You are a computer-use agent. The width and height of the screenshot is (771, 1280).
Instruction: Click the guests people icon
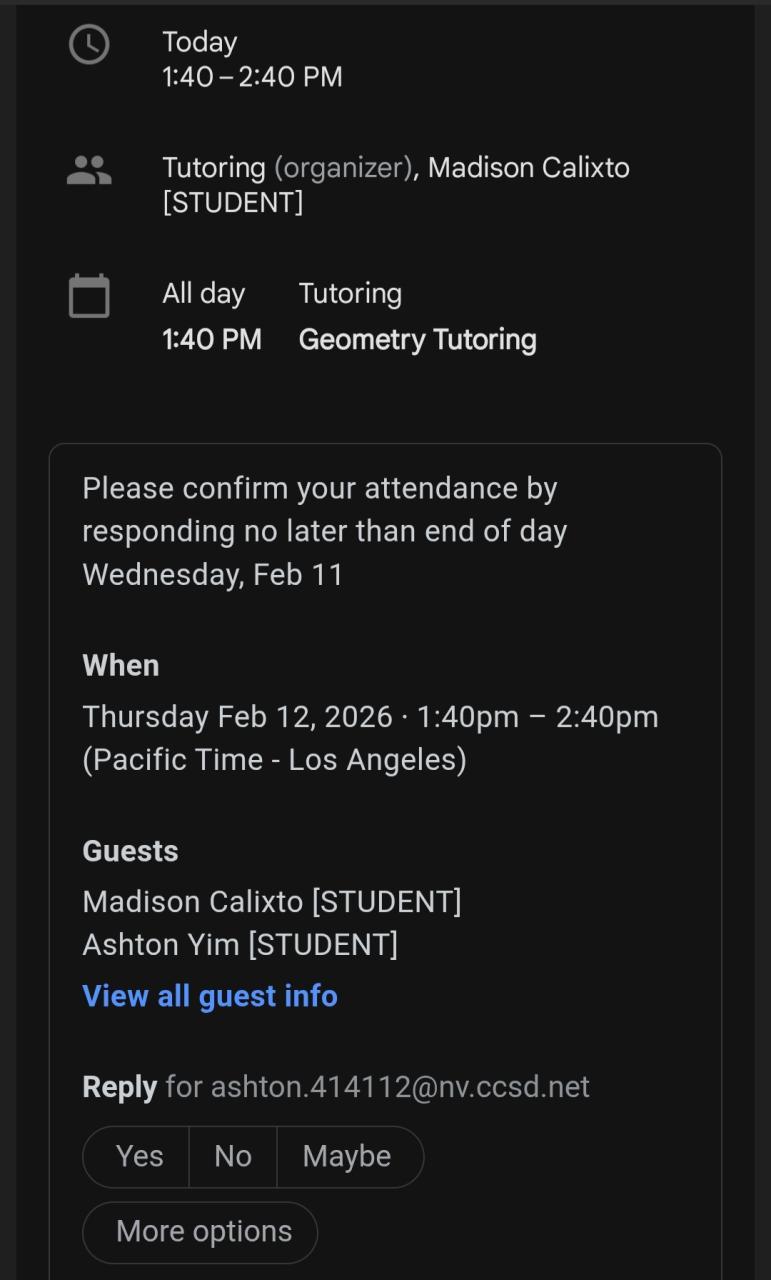click(89, 170)
